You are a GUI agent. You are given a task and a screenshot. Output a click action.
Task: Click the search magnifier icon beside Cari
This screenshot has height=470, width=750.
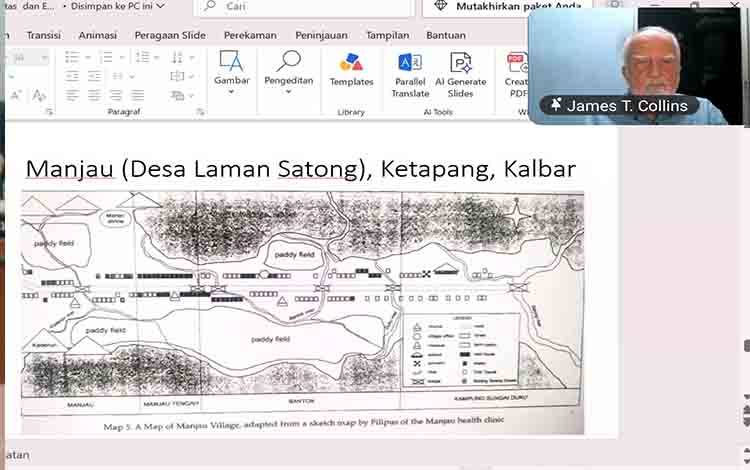coord(210,6)
